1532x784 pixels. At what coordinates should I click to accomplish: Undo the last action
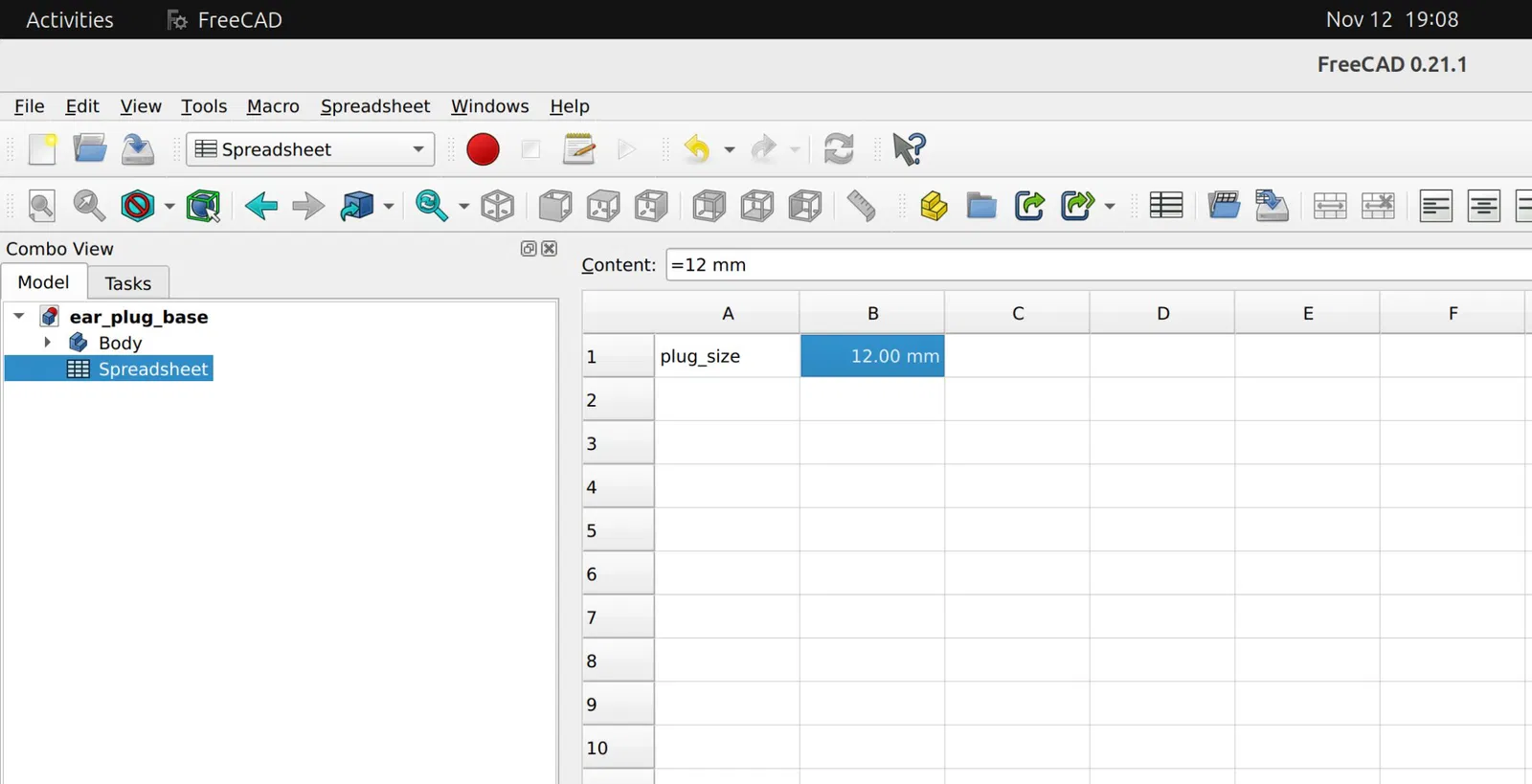coord(697,149)
